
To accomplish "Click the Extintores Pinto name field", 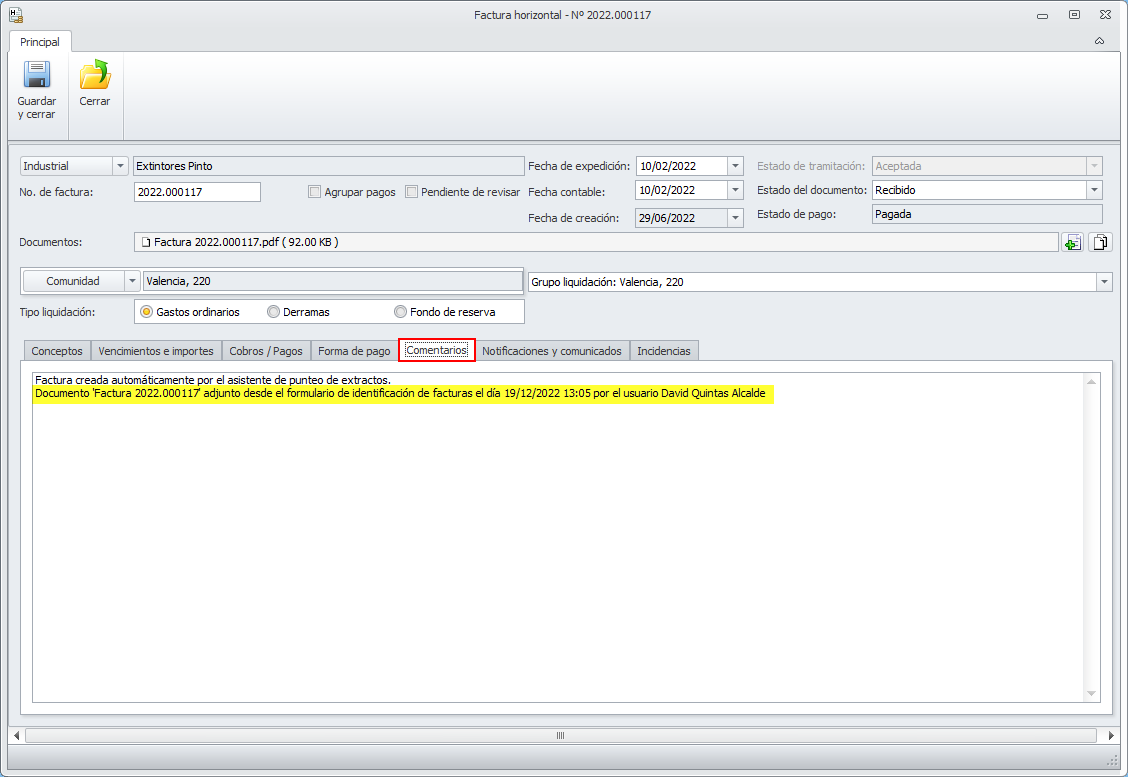I will click(329, 166).
